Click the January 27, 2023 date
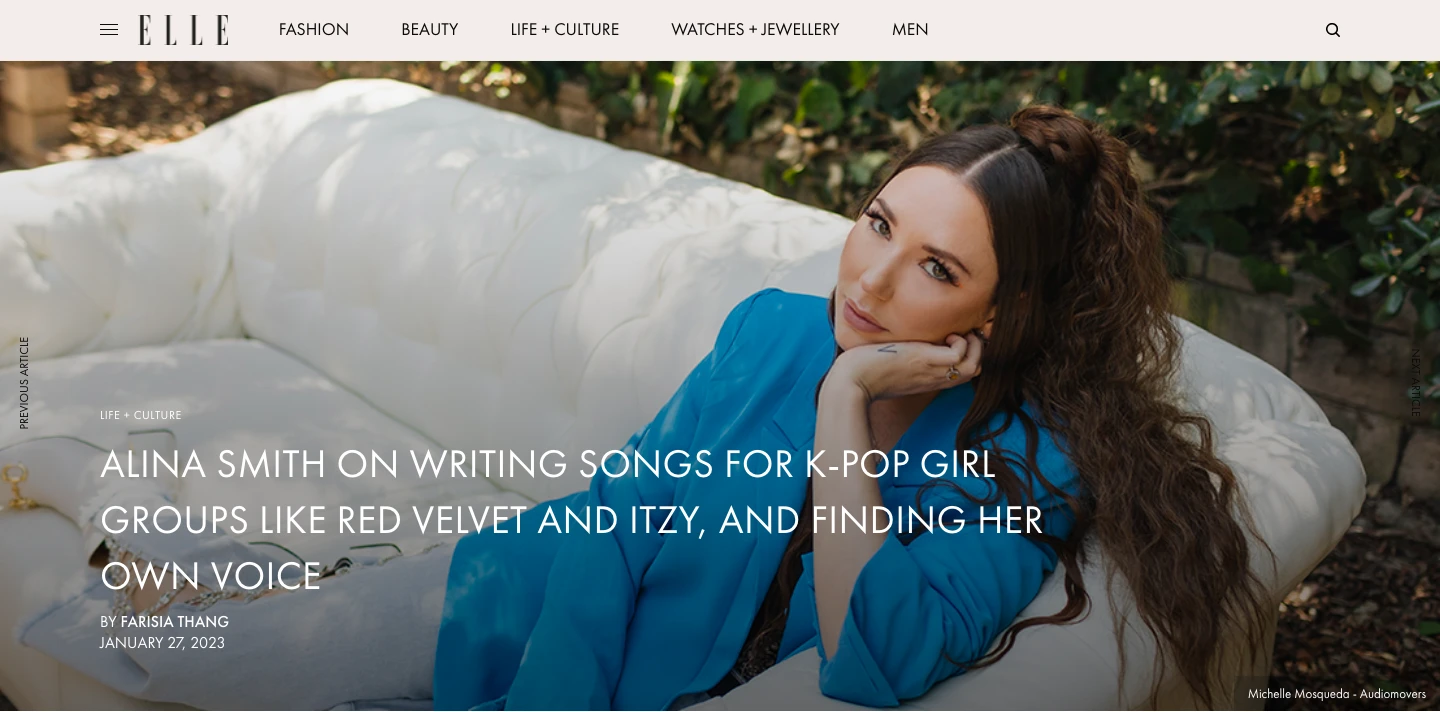 [x=162, y=643]
